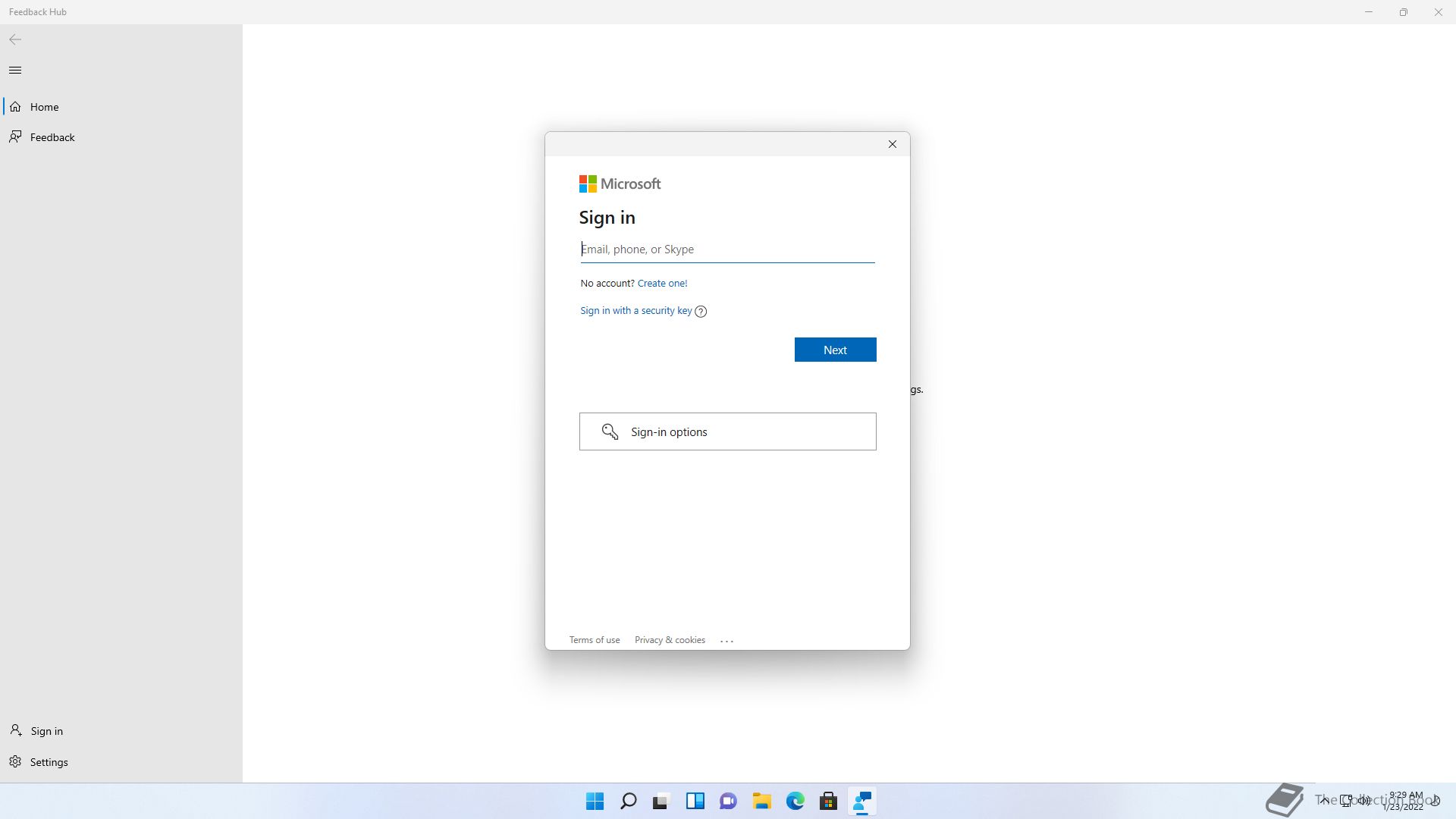
Task: Click Feedback Hub taskbar icon
Action: point(862,801)
